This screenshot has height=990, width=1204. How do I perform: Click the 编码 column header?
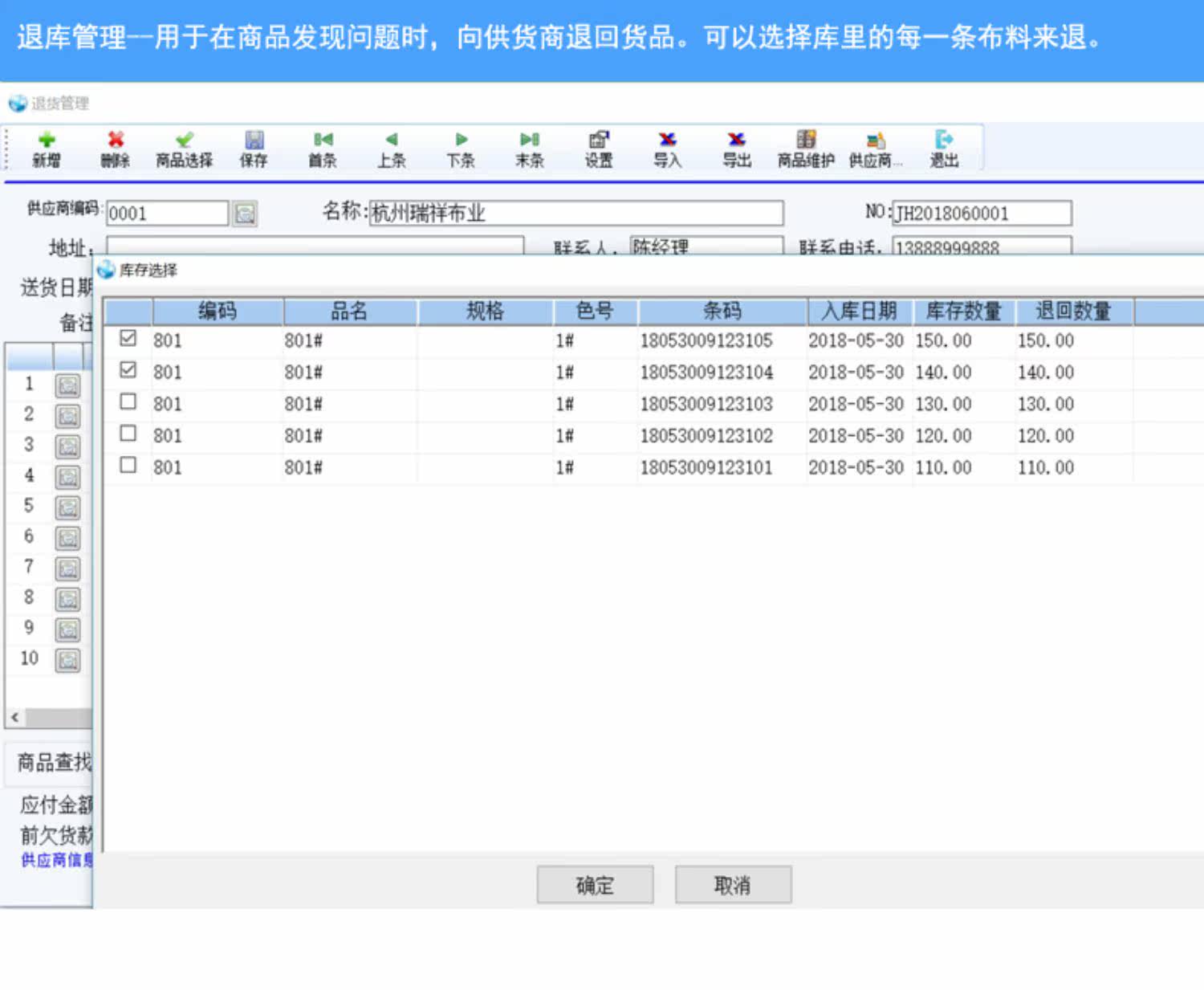coord(218,312)
